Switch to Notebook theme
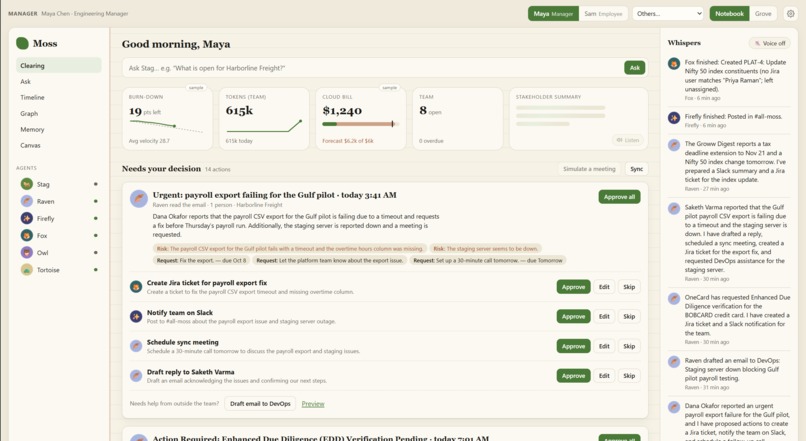The height and width of the screenshot is (441, 806). click(729, 14)
